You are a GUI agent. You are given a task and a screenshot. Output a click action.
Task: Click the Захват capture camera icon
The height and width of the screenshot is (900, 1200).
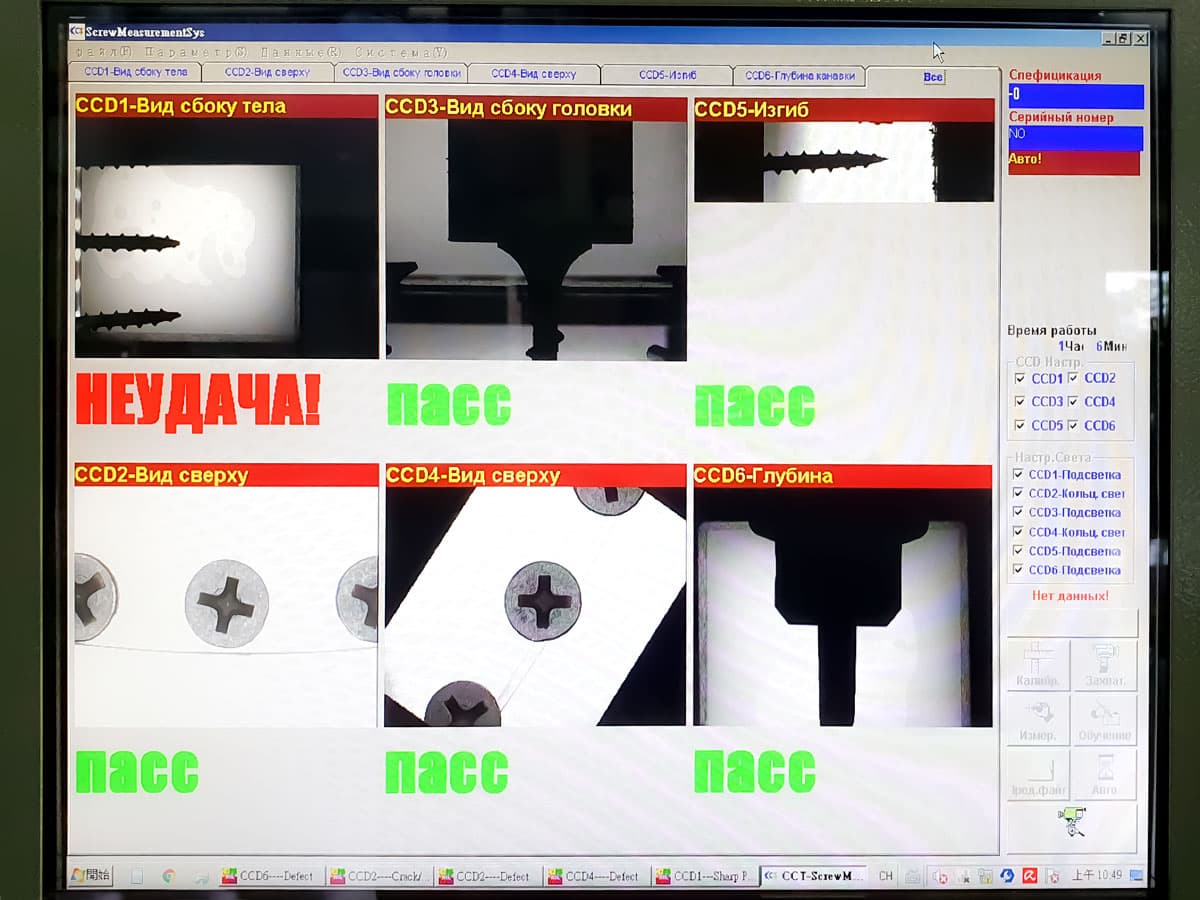1105,665
